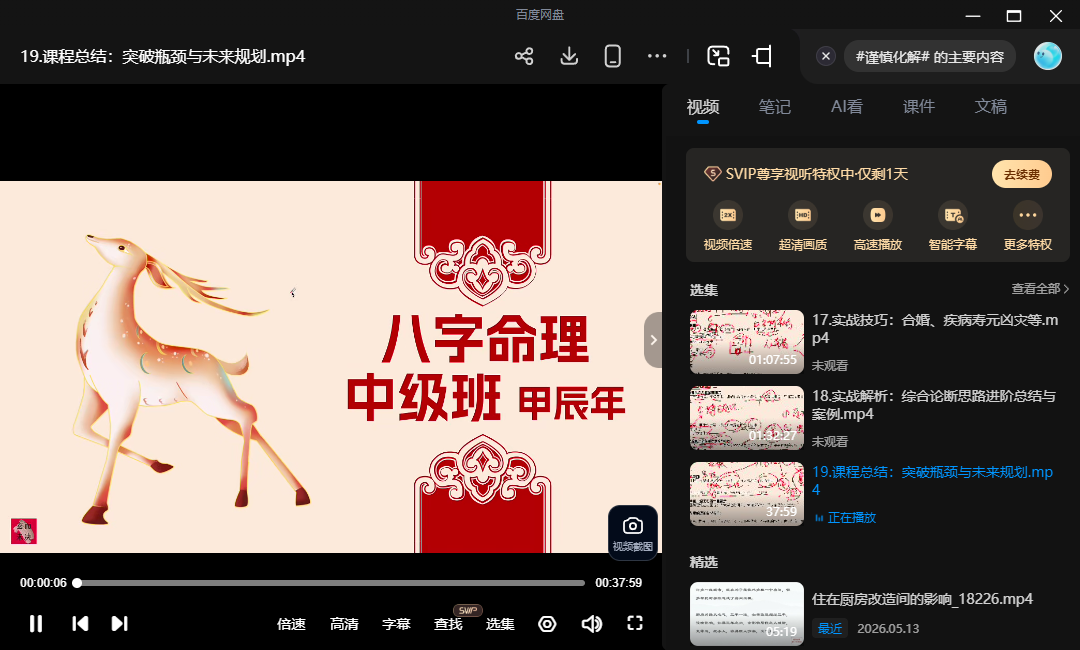Click the mini-window picture-in-picture icon

point(718,56)
